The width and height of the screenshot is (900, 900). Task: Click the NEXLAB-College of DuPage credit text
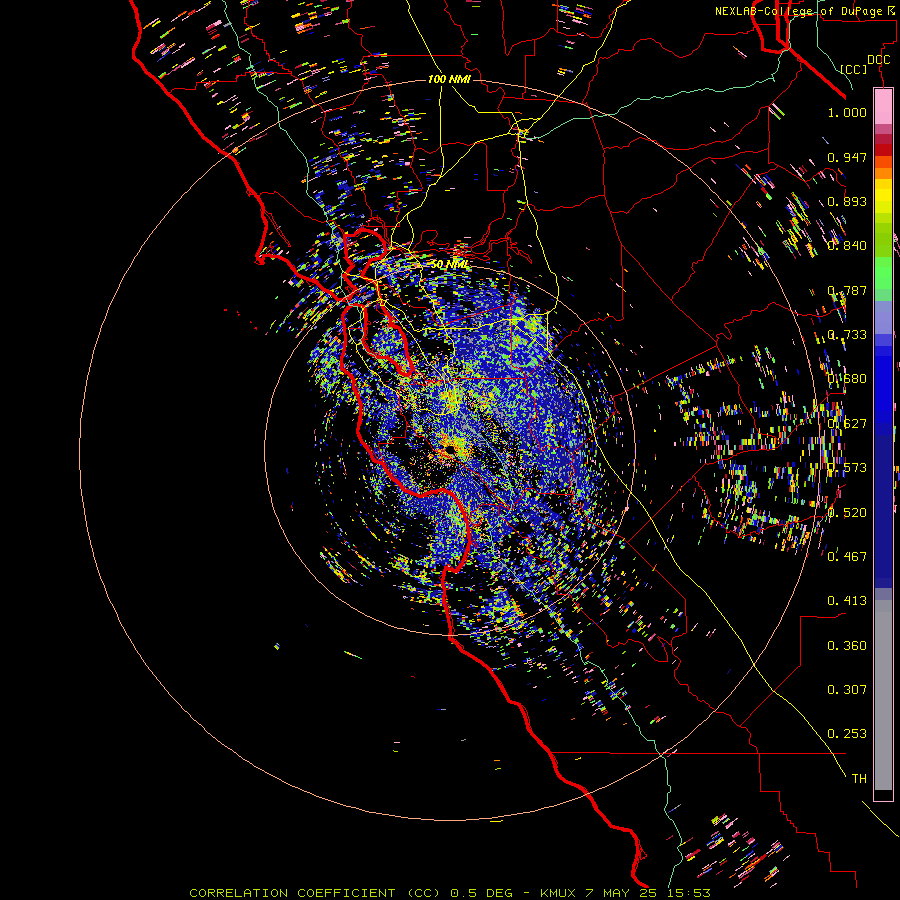(x=801, y=11)
